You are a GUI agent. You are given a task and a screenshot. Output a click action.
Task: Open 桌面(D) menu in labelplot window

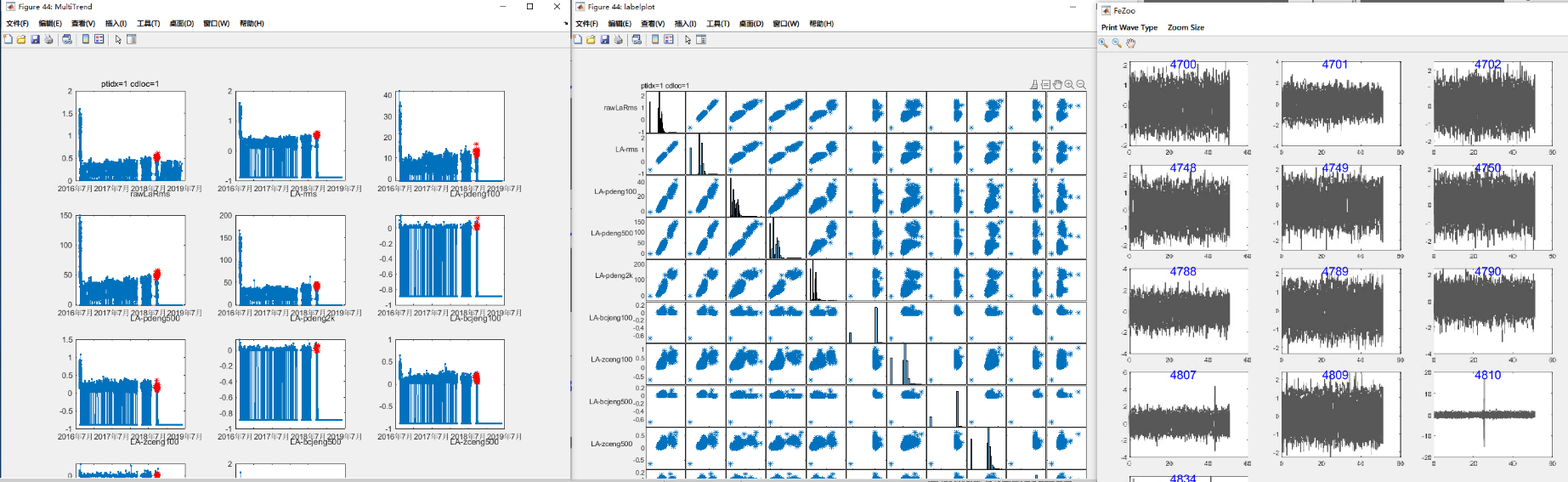tap(751, 24)
